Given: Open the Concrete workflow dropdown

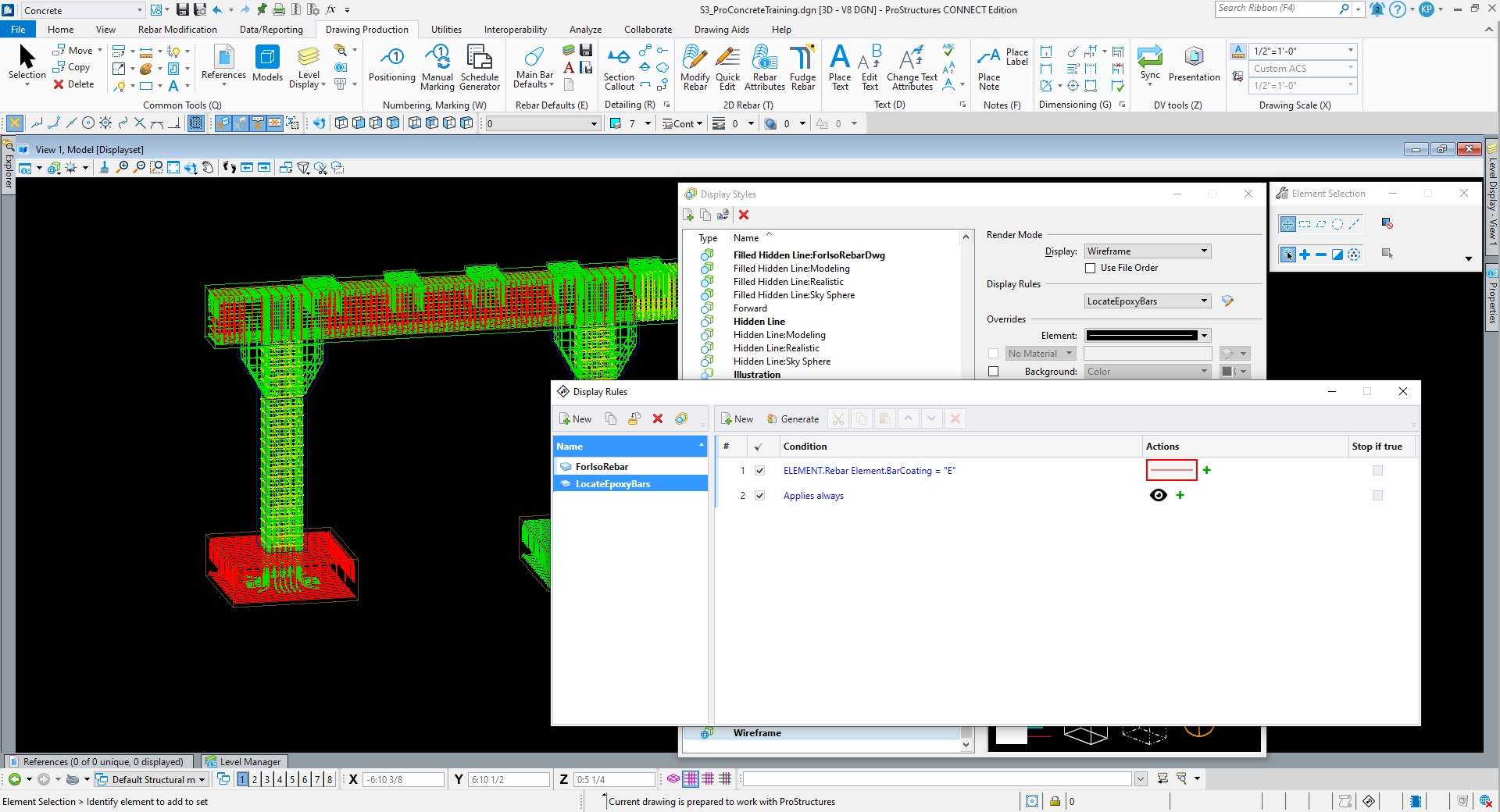Looking at the screenshot, I should 82,10.
